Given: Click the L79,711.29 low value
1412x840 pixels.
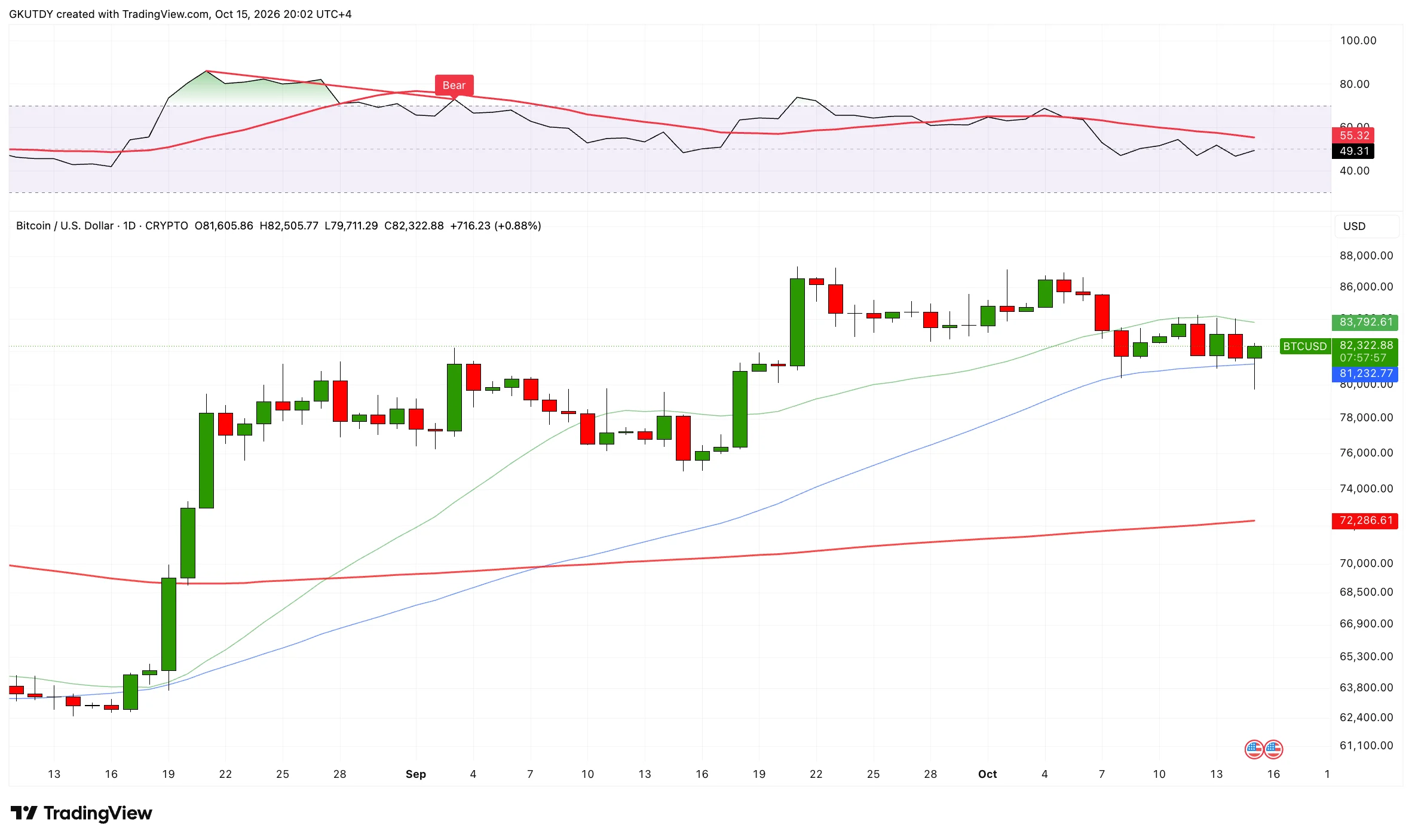Looking at the screenshot, I should pos(351,226).
